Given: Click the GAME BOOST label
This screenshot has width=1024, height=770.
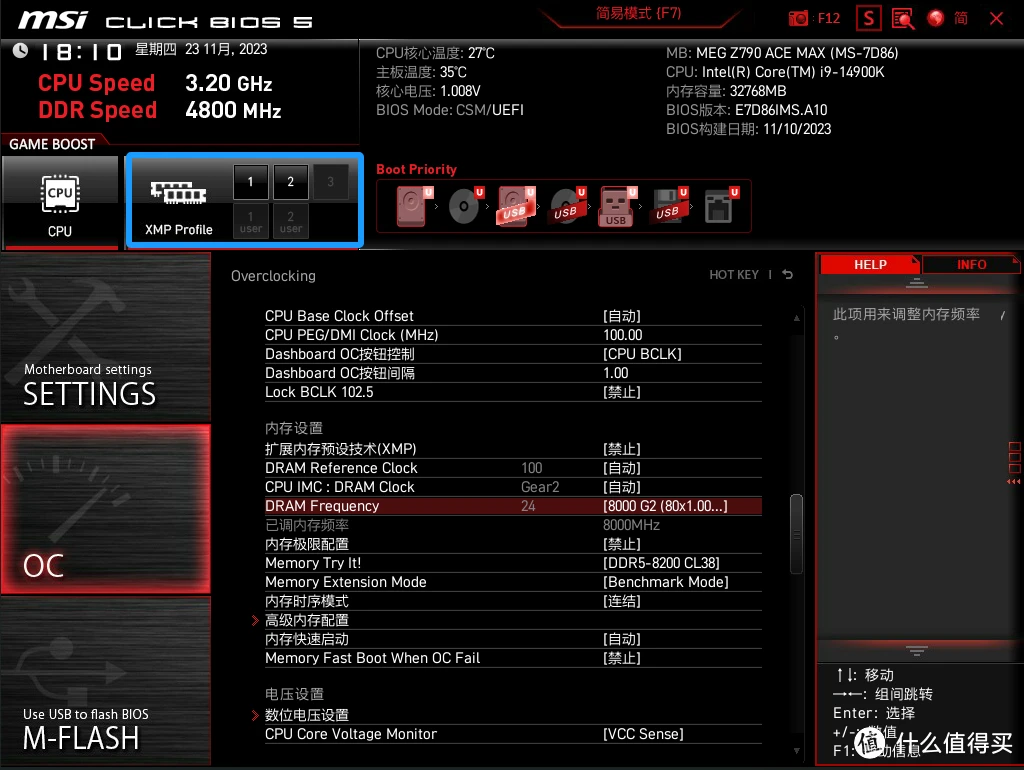Looking at the screenshot, I should (x=52, y=144).
